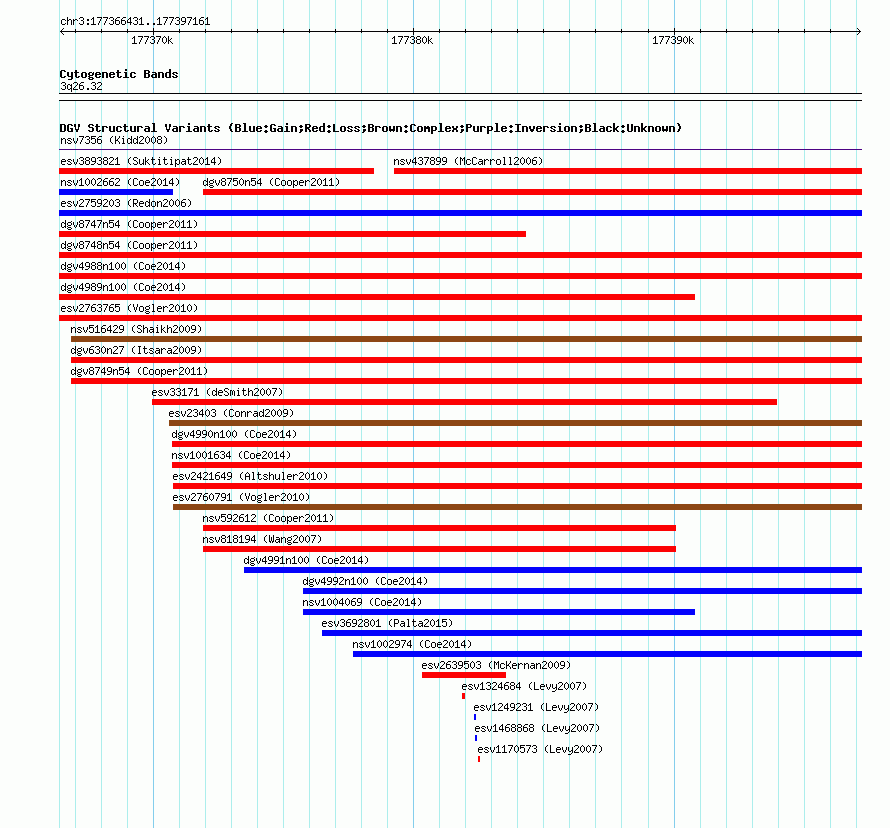This screenshot has width=890, height=828.
Task: Click the esv3893821 (Suktitipat2014) variant label
Action: click(x=141, y=161)
